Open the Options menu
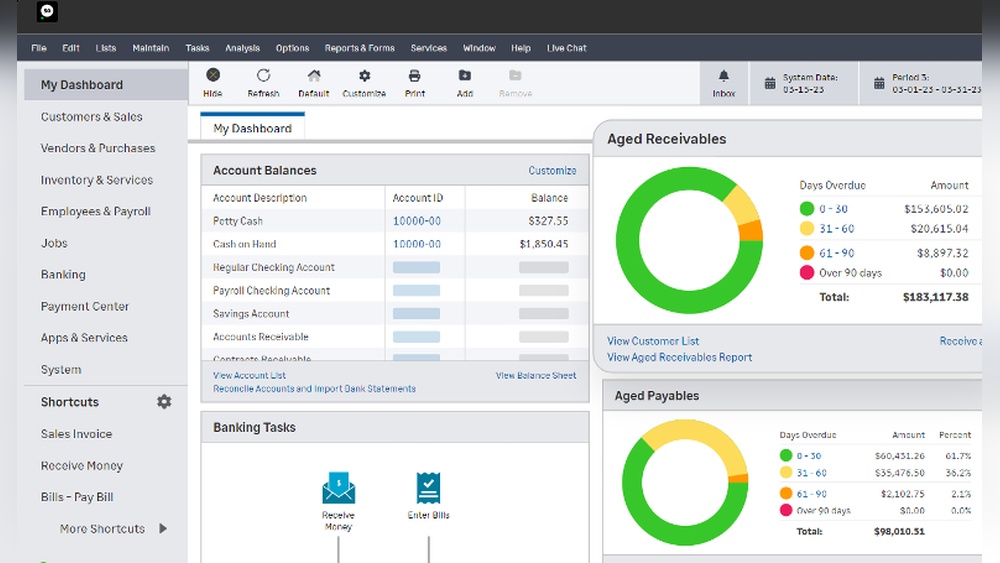Screen dimensions: 1000x563 click(292, 48)
